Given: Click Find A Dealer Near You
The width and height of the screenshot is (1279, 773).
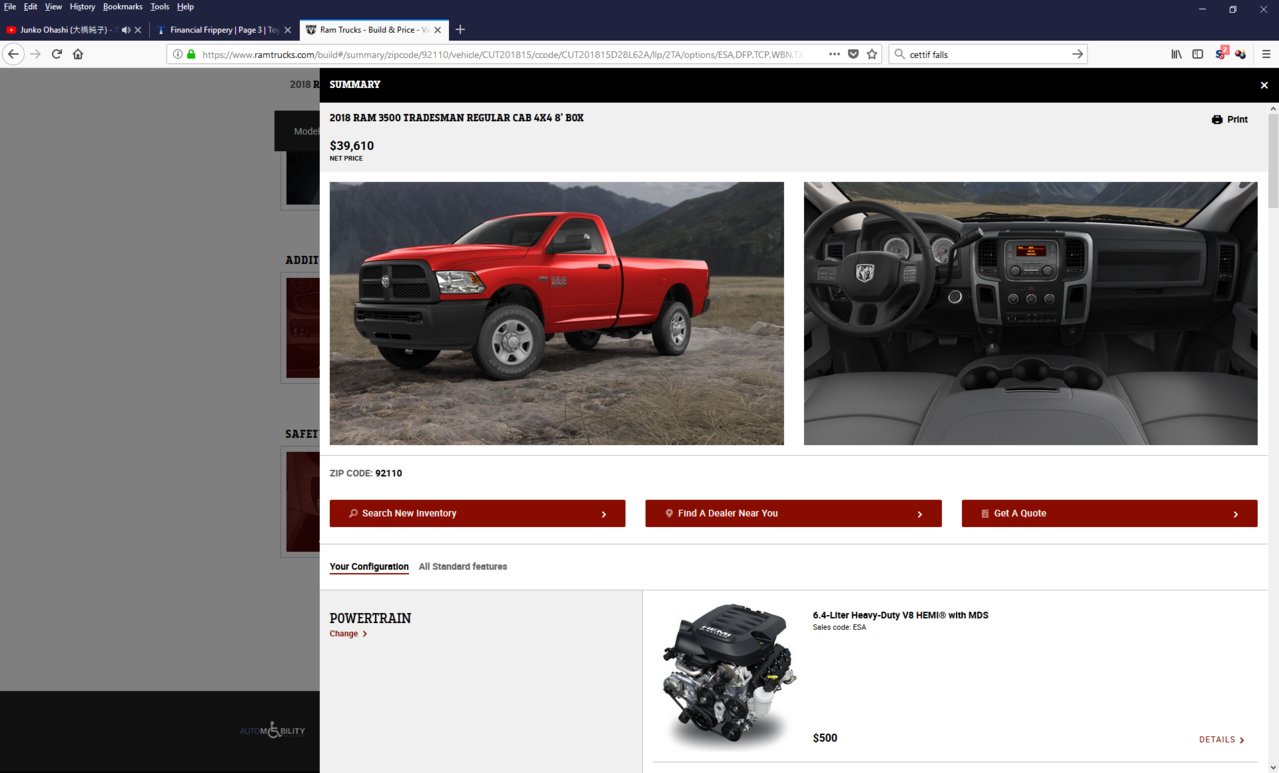Looking at the screenshot, I should [793, 514].
